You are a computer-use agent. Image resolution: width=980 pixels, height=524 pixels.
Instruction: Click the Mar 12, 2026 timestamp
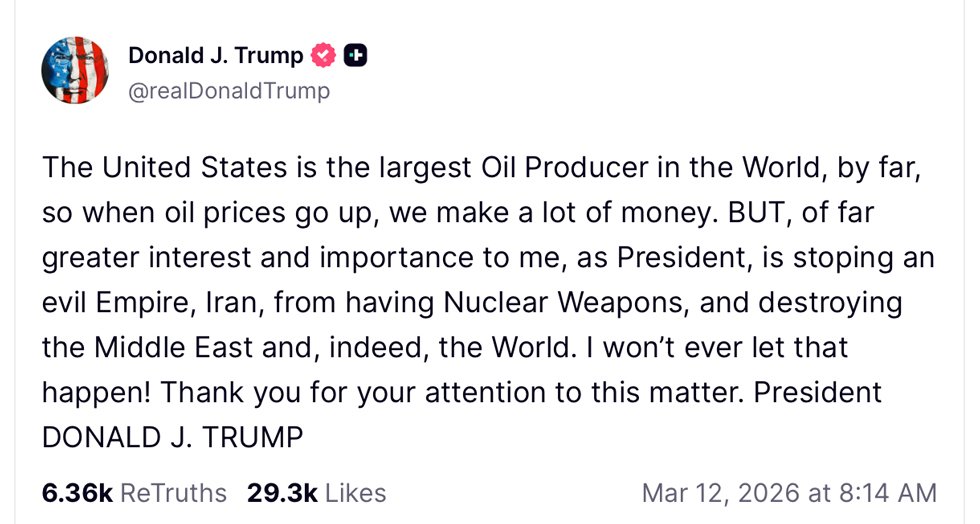click(x=788, y=493)
